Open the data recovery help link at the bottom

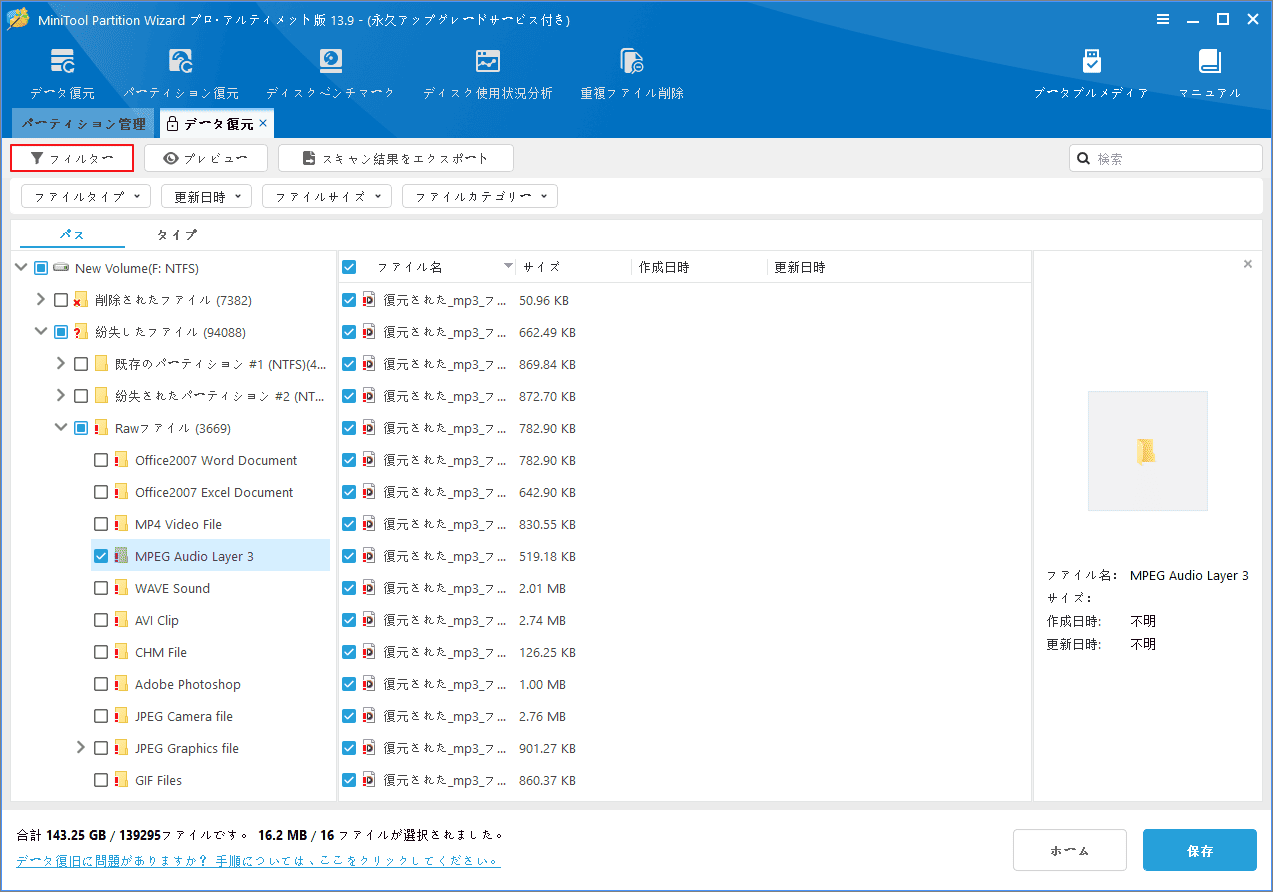(258, 860)
